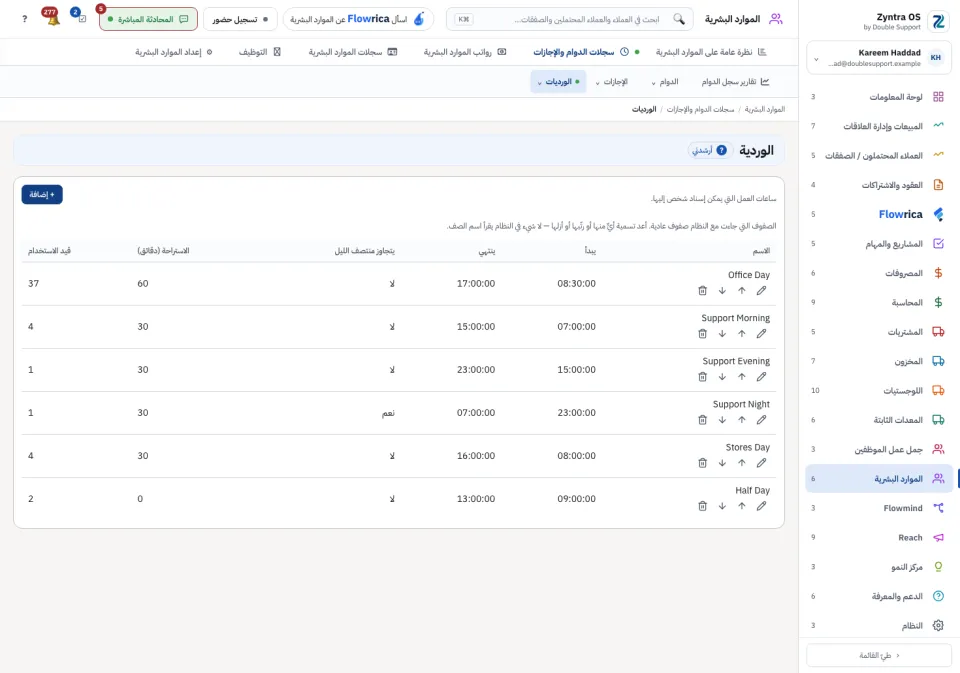Open Reach in sidebar
The width and height of the screenshot is (960, 673).
pos(879,537)
